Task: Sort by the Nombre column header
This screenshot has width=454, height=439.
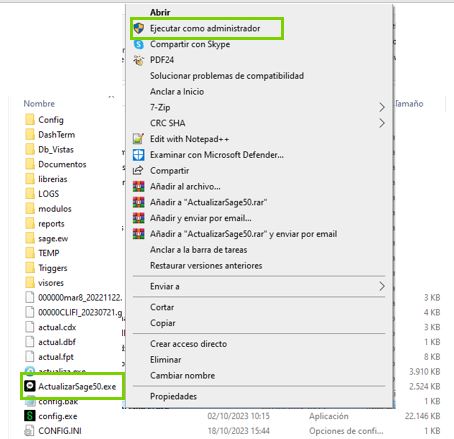Action: 39,103
